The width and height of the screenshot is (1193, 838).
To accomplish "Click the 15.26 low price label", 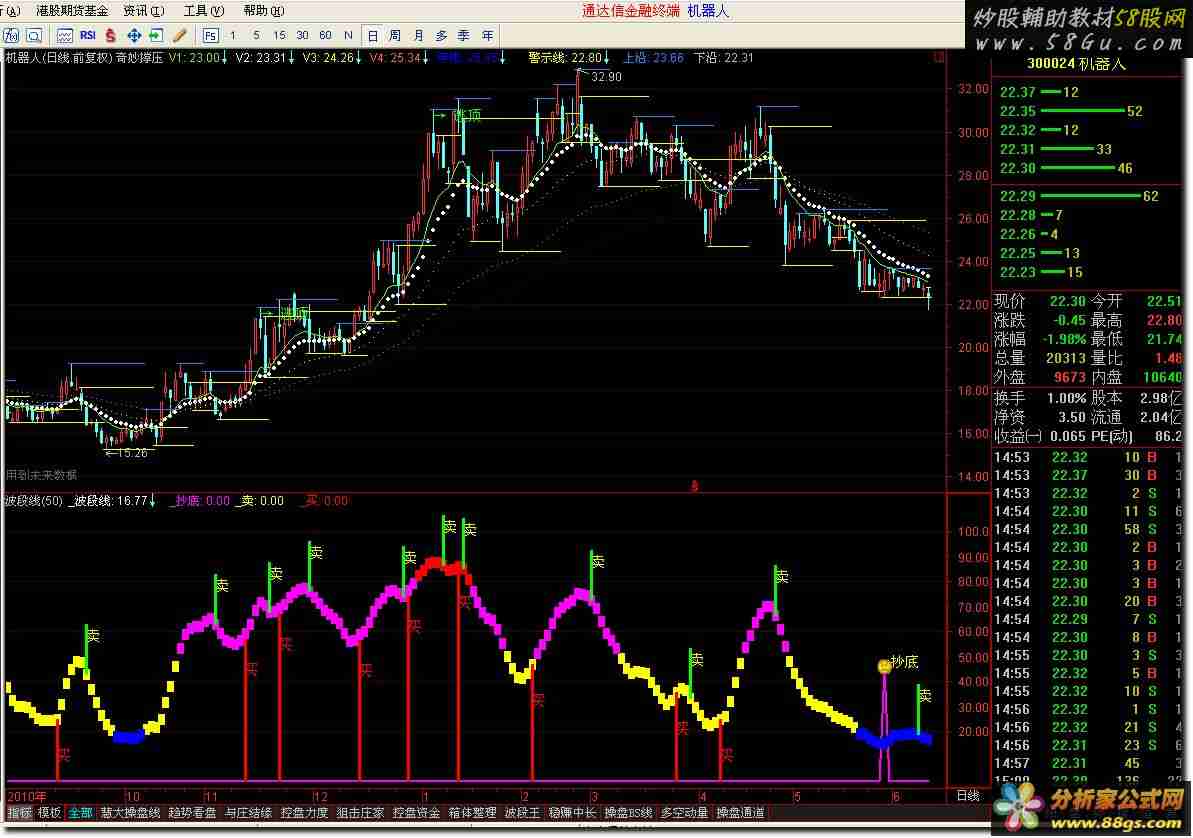I will pyautogui.click(x=132, y=453).
